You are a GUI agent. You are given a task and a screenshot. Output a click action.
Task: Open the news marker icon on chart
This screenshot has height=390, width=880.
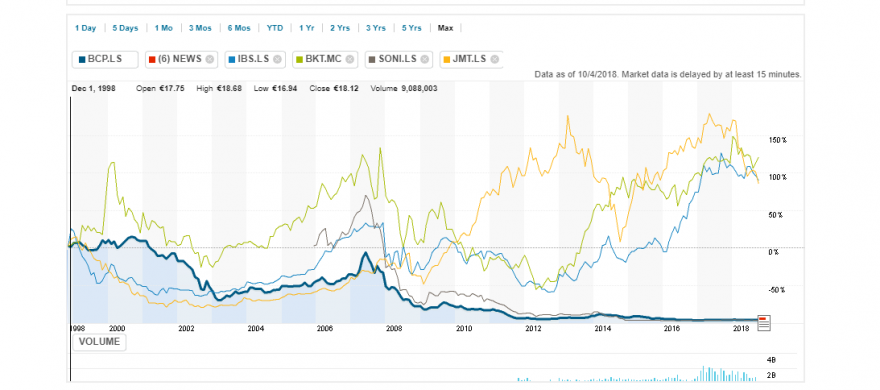[x=764, y=323]
